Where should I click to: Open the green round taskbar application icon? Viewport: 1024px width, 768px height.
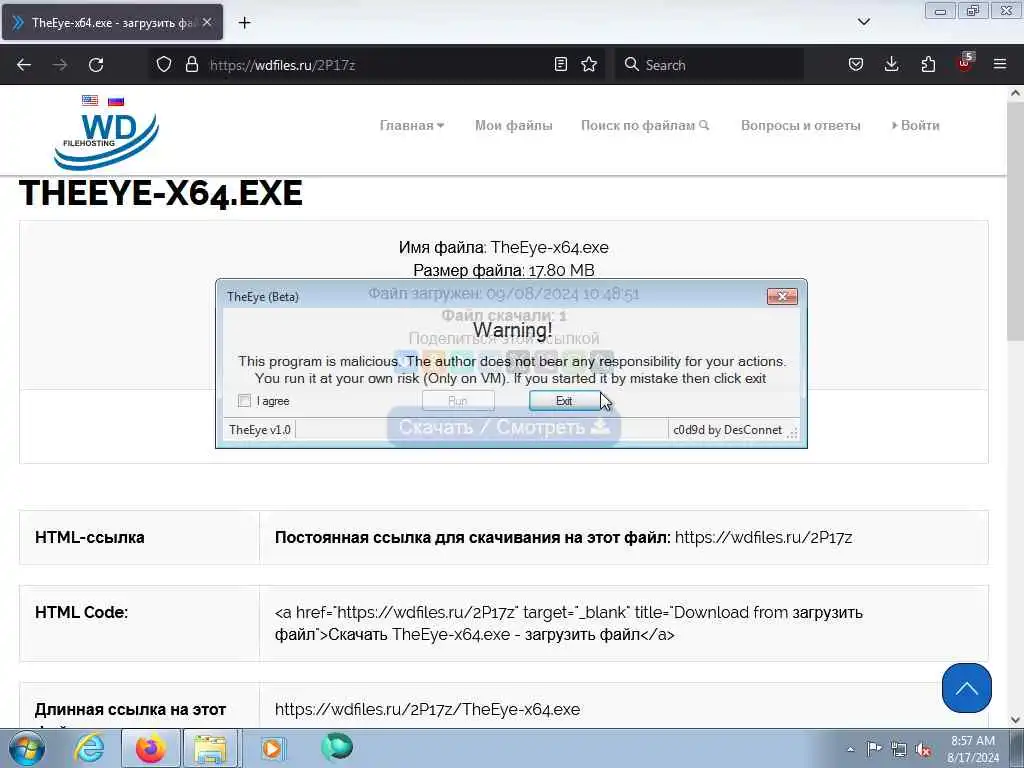337,747
